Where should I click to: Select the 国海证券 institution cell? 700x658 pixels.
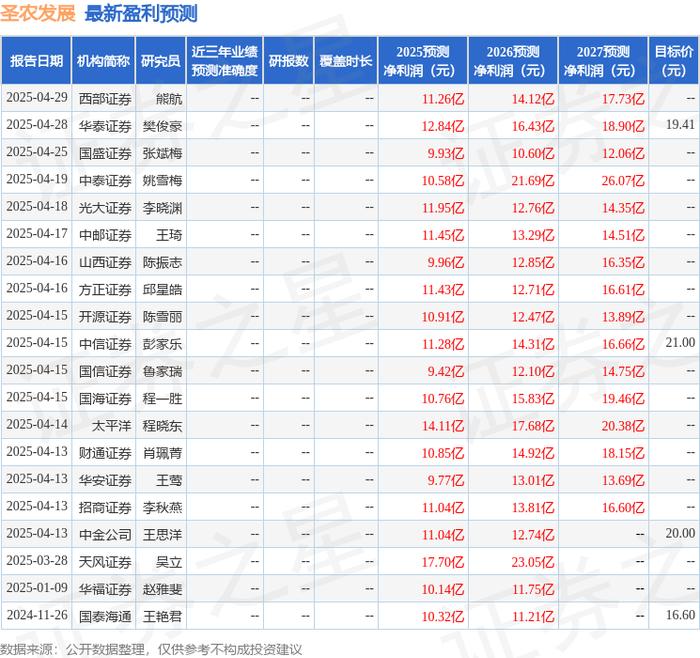coord(105,398)
